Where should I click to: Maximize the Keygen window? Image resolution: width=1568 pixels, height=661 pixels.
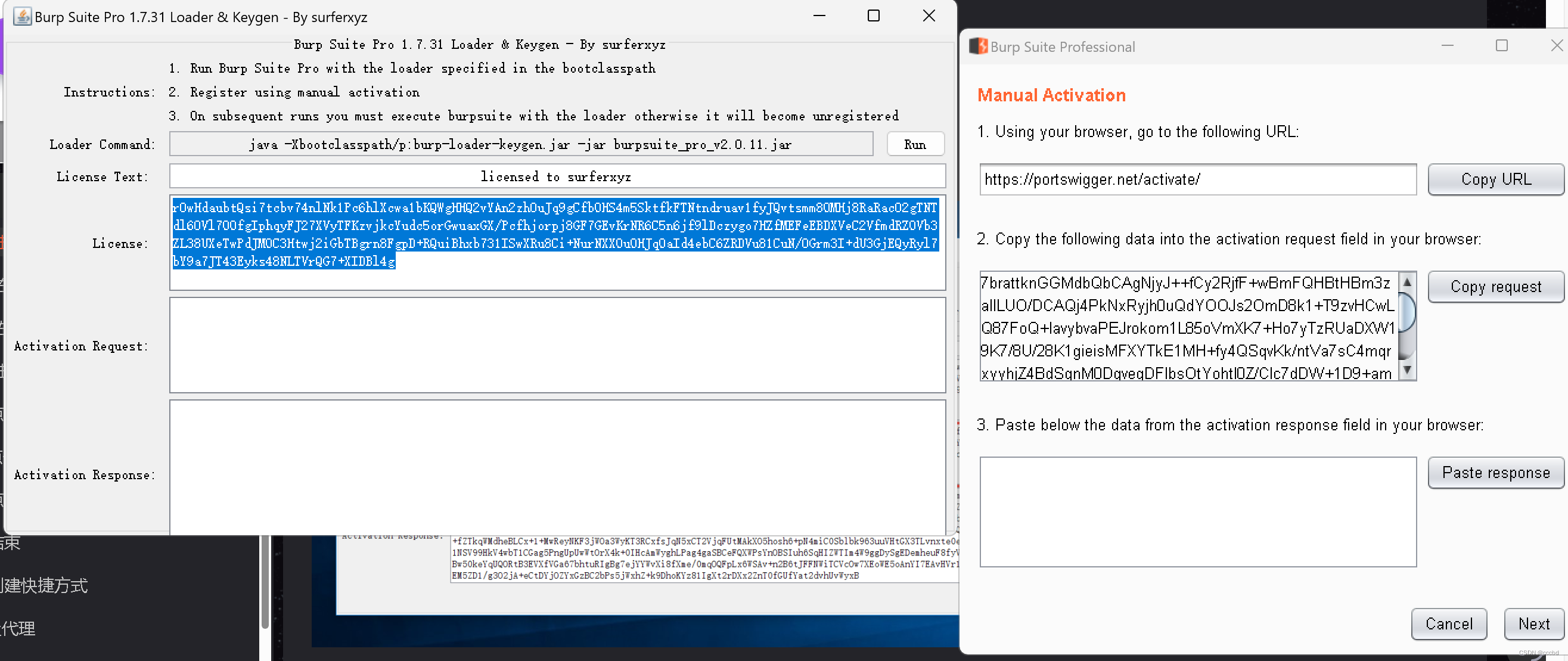[873, 17]
